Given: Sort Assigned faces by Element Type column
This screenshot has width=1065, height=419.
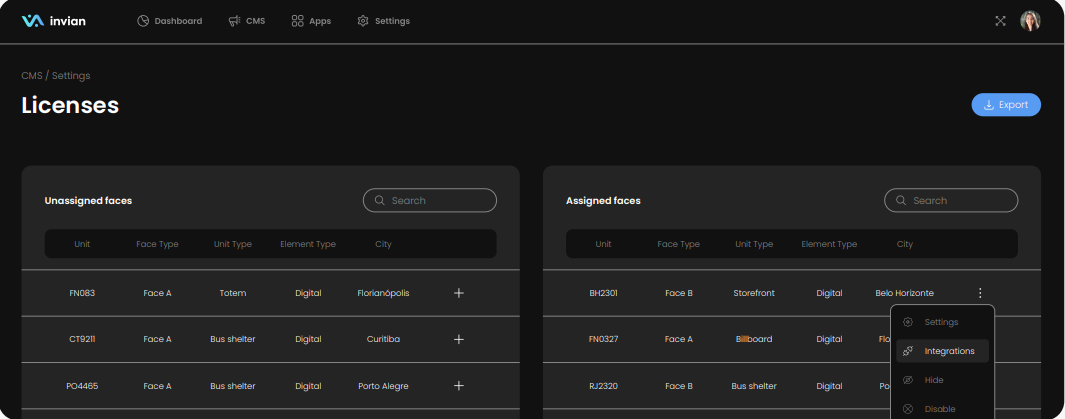Looking at the screenshot, I should pyautogui.click(x=829, y=244).
